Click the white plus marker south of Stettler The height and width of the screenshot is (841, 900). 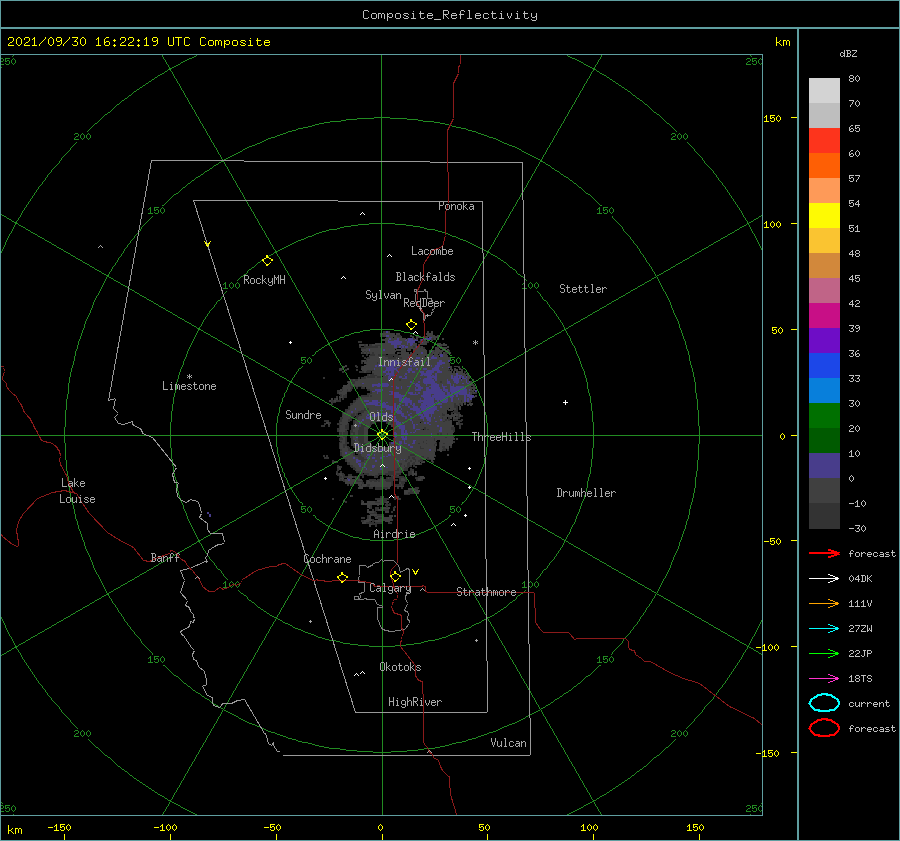565,402
